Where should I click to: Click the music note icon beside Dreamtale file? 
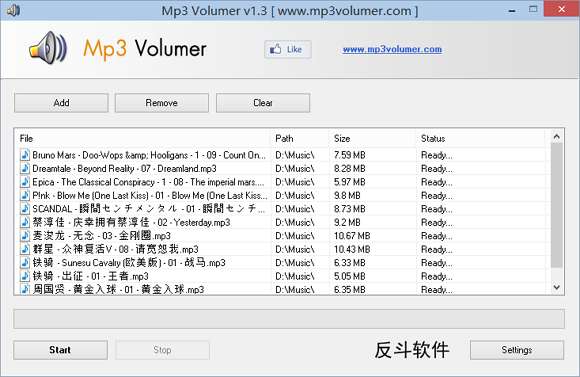pyautogui.click(x=25, y=168)
